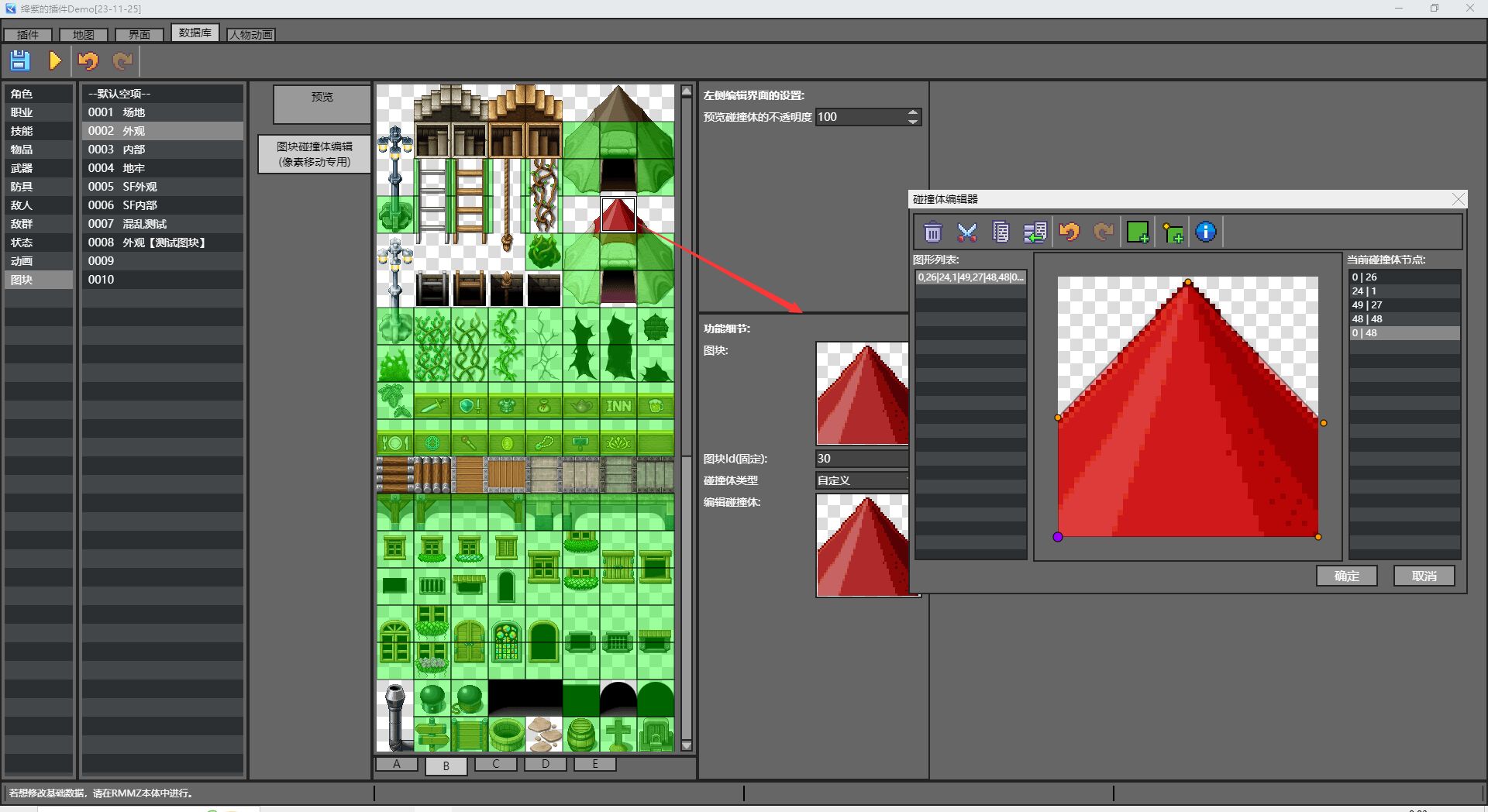Choose tileset 0008 外观【测试图块】
The image size is (1488, 812).
[x=163, y=243]
